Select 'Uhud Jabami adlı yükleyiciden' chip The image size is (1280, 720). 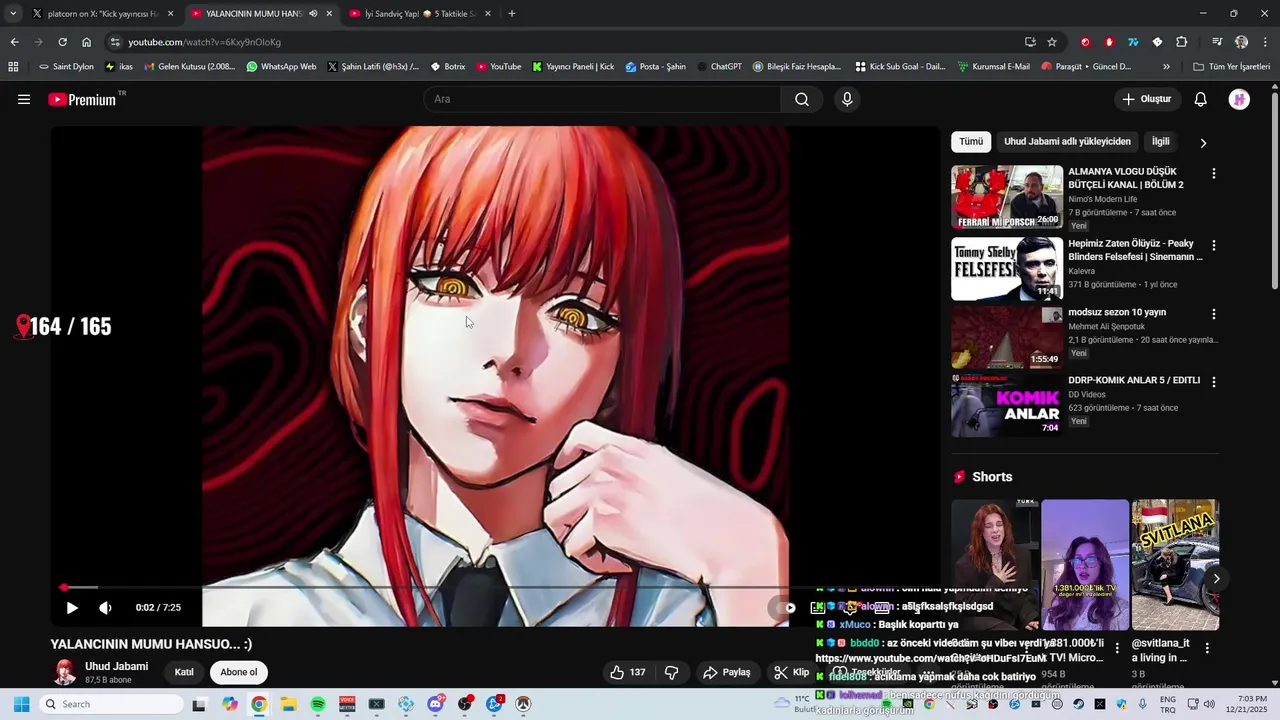click(x=1067, y=142)
